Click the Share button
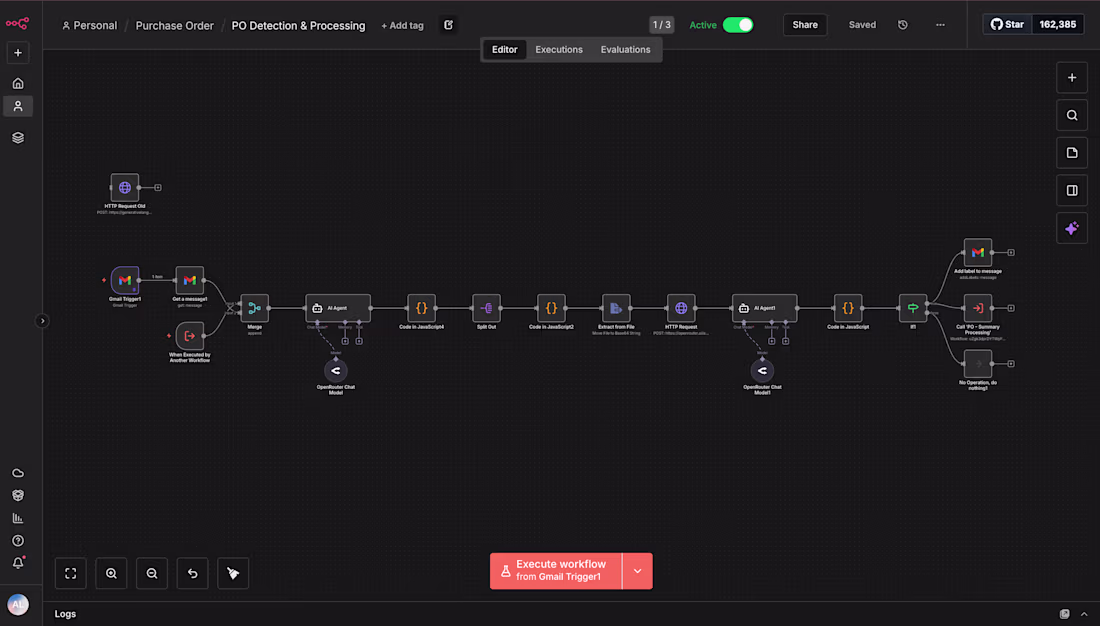The width and height of the screenshot is (1100, 626). coord(804,24)
